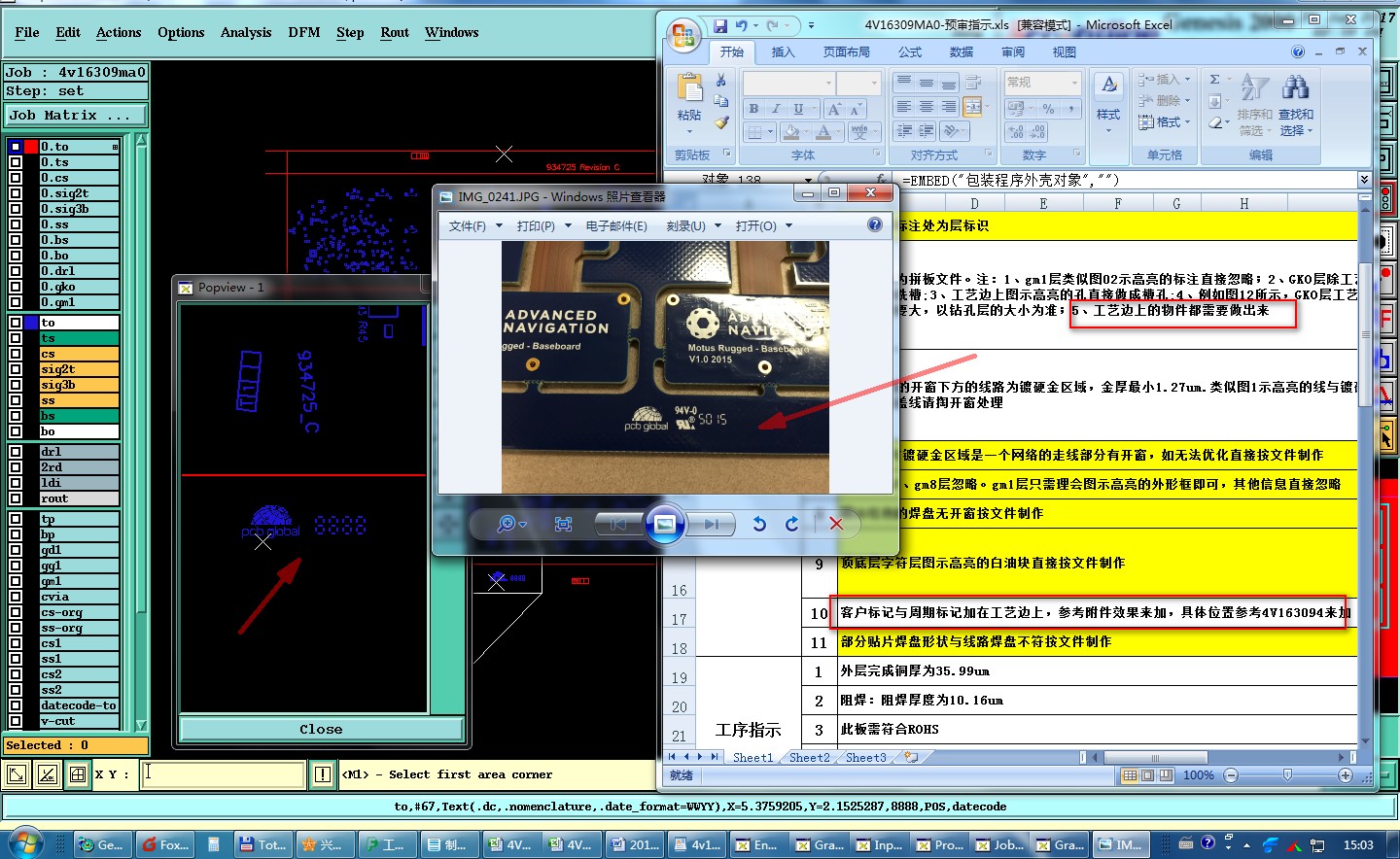Open the 格式 format button in Excel
Image resolution: width=1400 pixels, height=859 pixels.
tap(1165, 122)
